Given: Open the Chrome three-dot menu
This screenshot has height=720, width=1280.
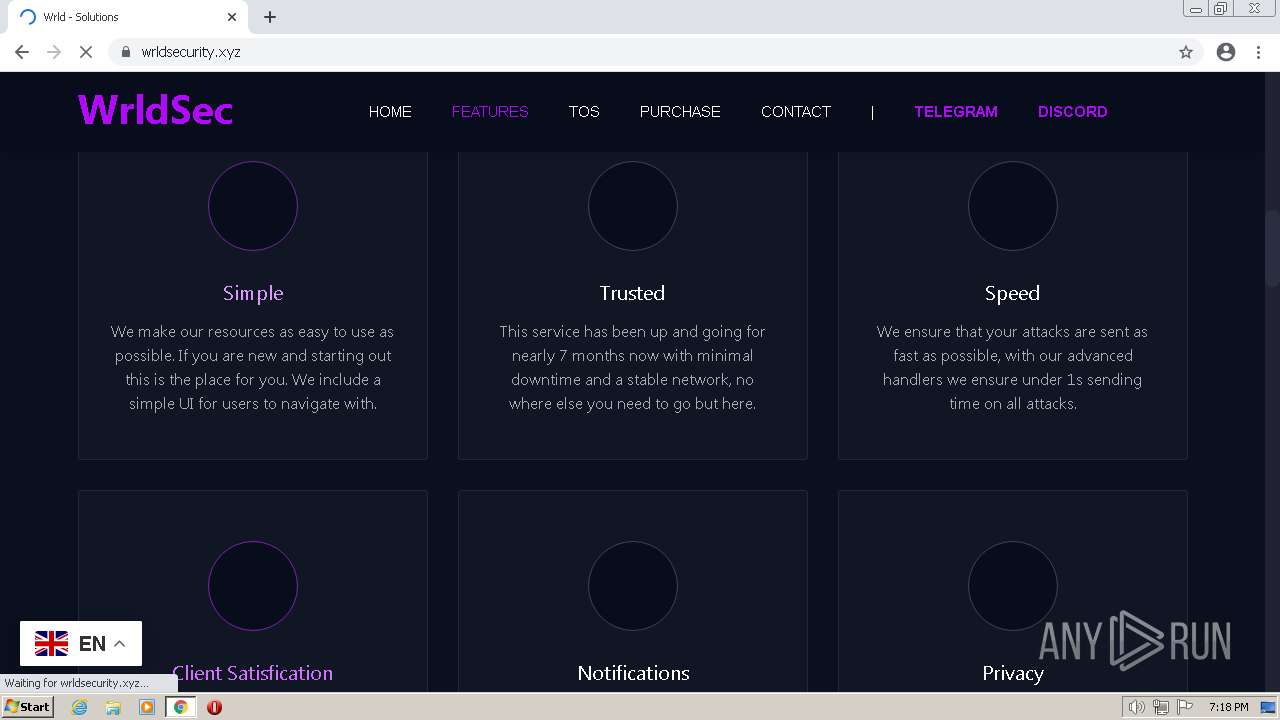Looking at the screenshot, I should point(1258,52).
